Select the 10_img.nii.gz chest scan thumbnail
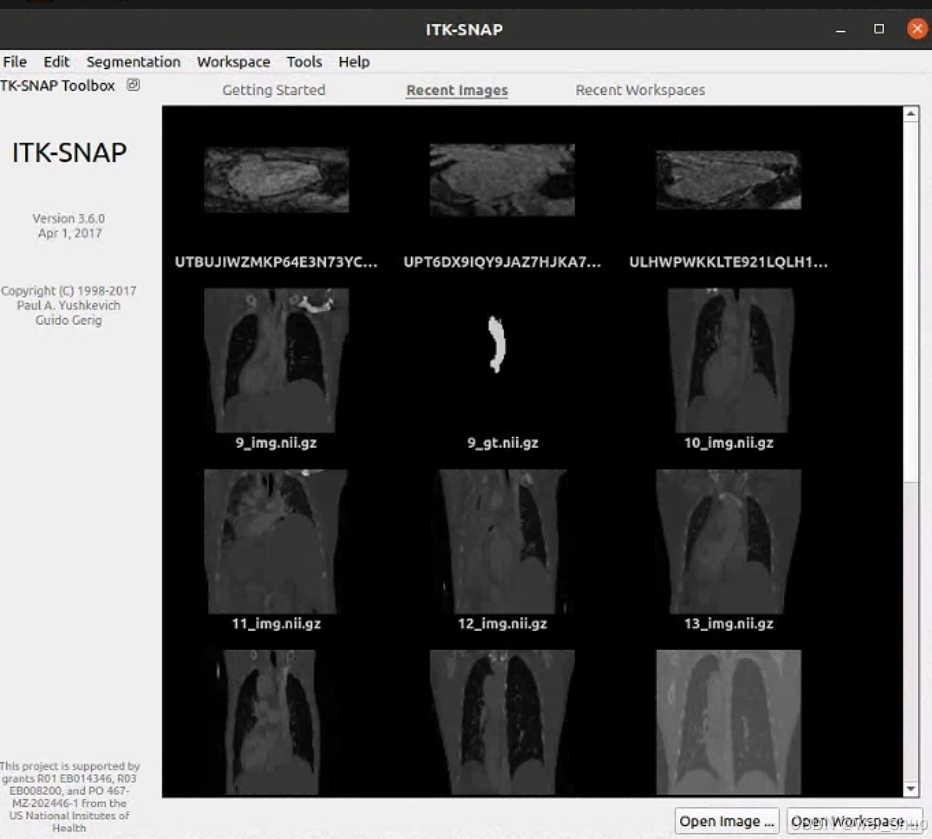Viewport: 932px width, 839px height. 728,360
